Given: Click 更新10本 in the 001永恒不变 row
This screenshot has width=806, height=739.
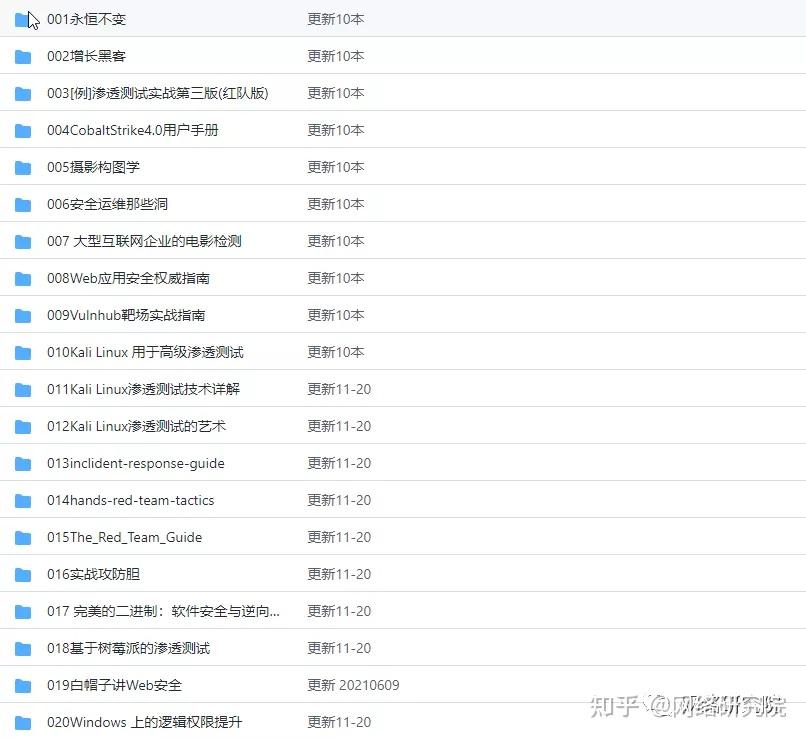Looking at the screenshot, I should click(336, 19).
